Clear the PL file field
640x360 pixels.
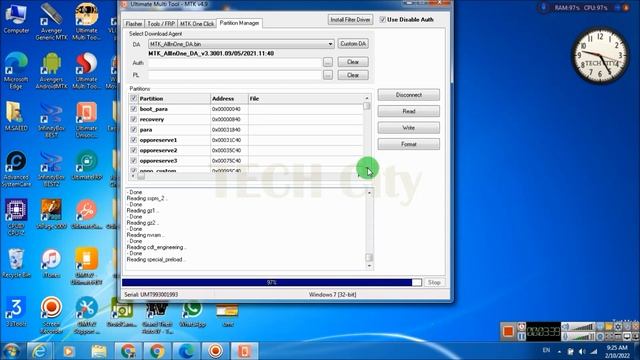[353, 75]
